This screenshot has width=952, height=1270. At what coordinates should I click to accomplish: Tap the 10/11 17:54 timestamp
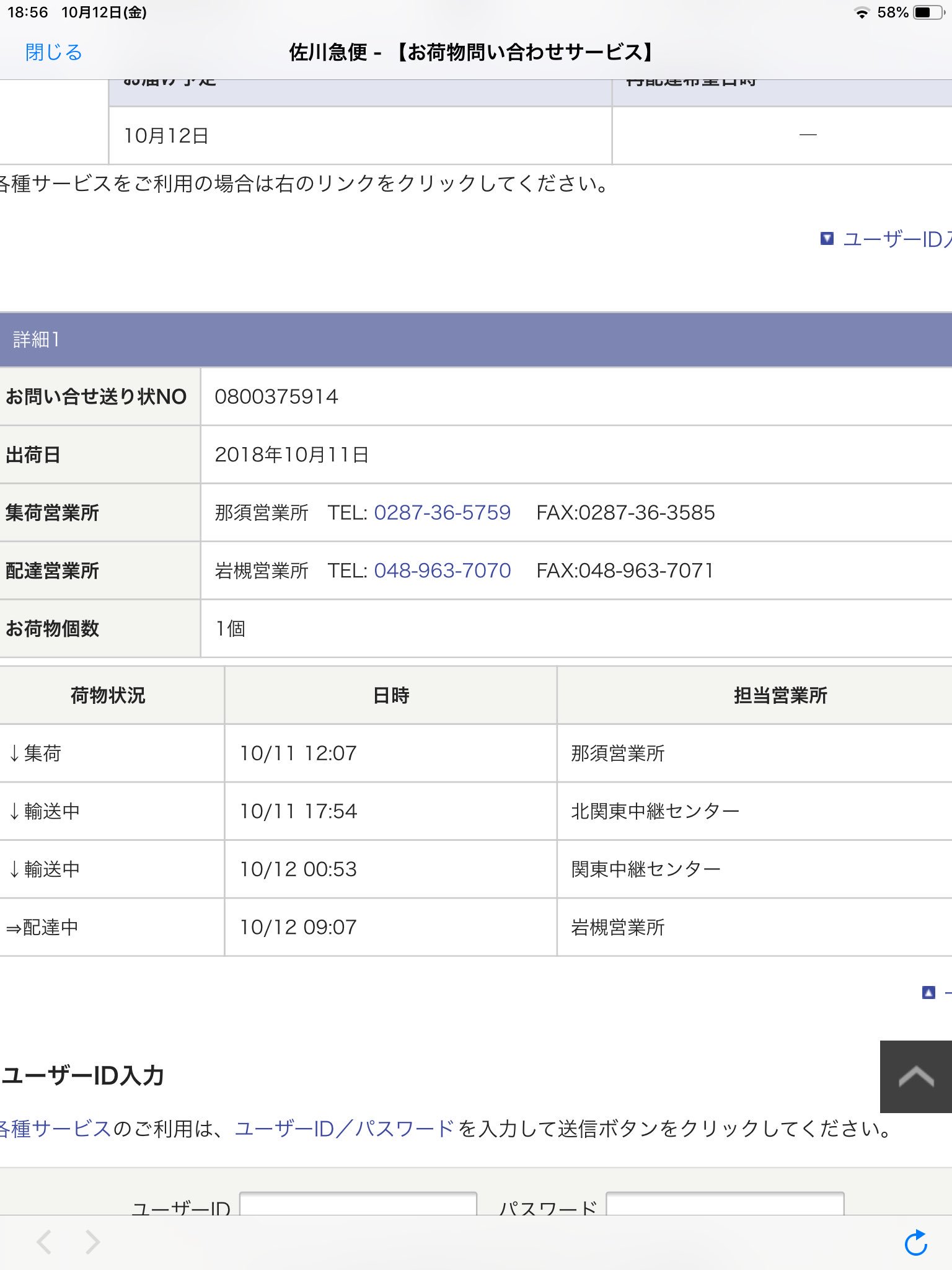[x=298, y=812]
